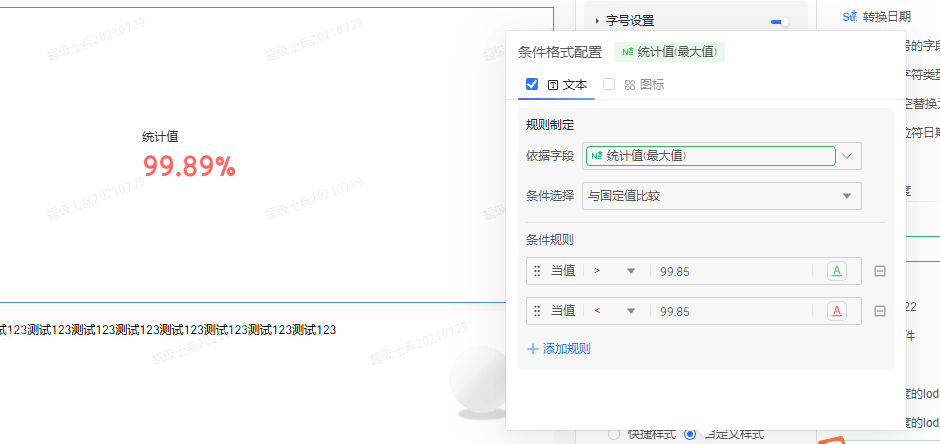The image size is (940, 444).
Task: Grab the drag handle of the second rule
Action: pyautogui.click(x=537, y=311)
